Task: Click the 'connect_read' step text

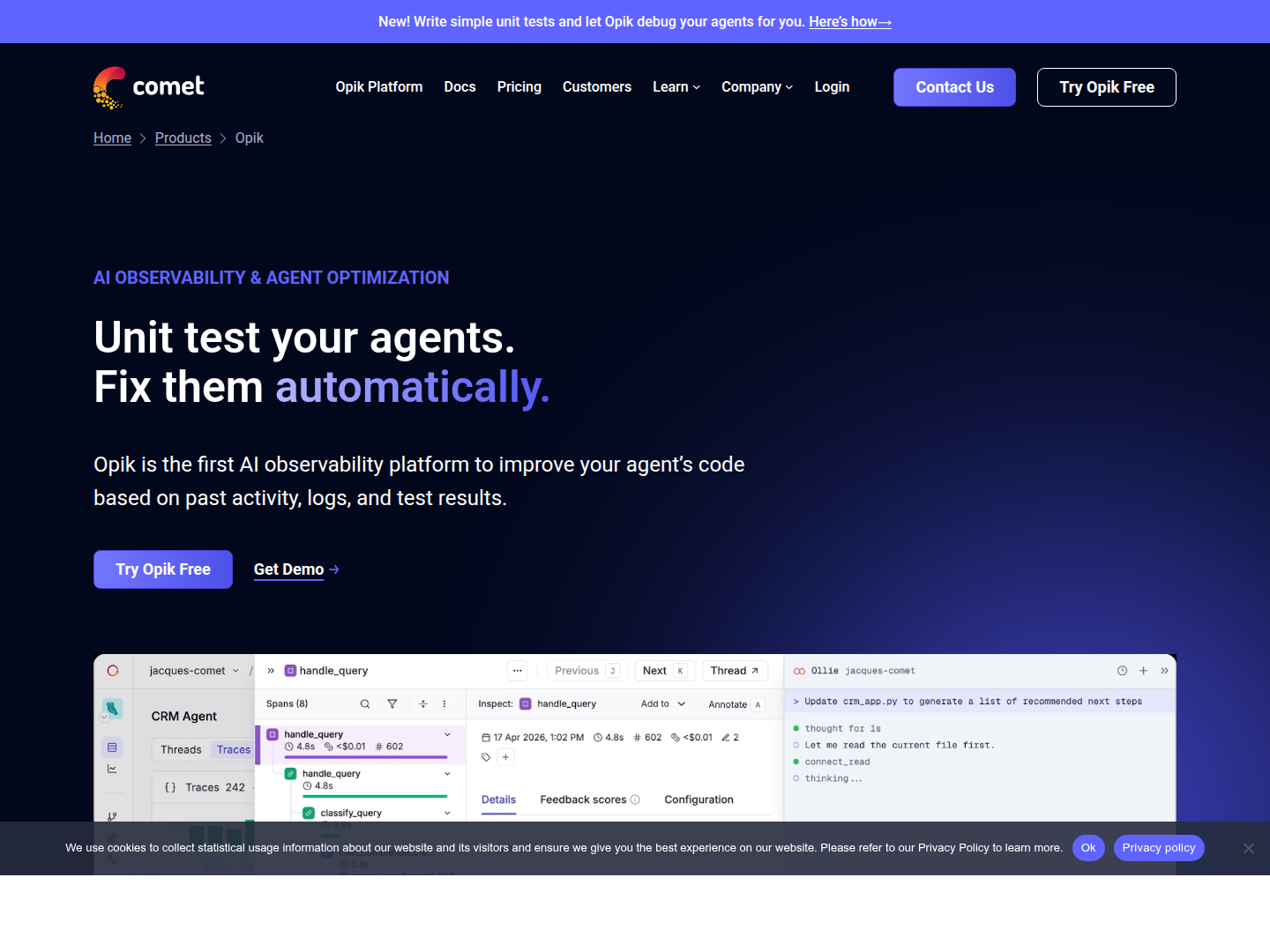Action: click(x=837, y=762)
